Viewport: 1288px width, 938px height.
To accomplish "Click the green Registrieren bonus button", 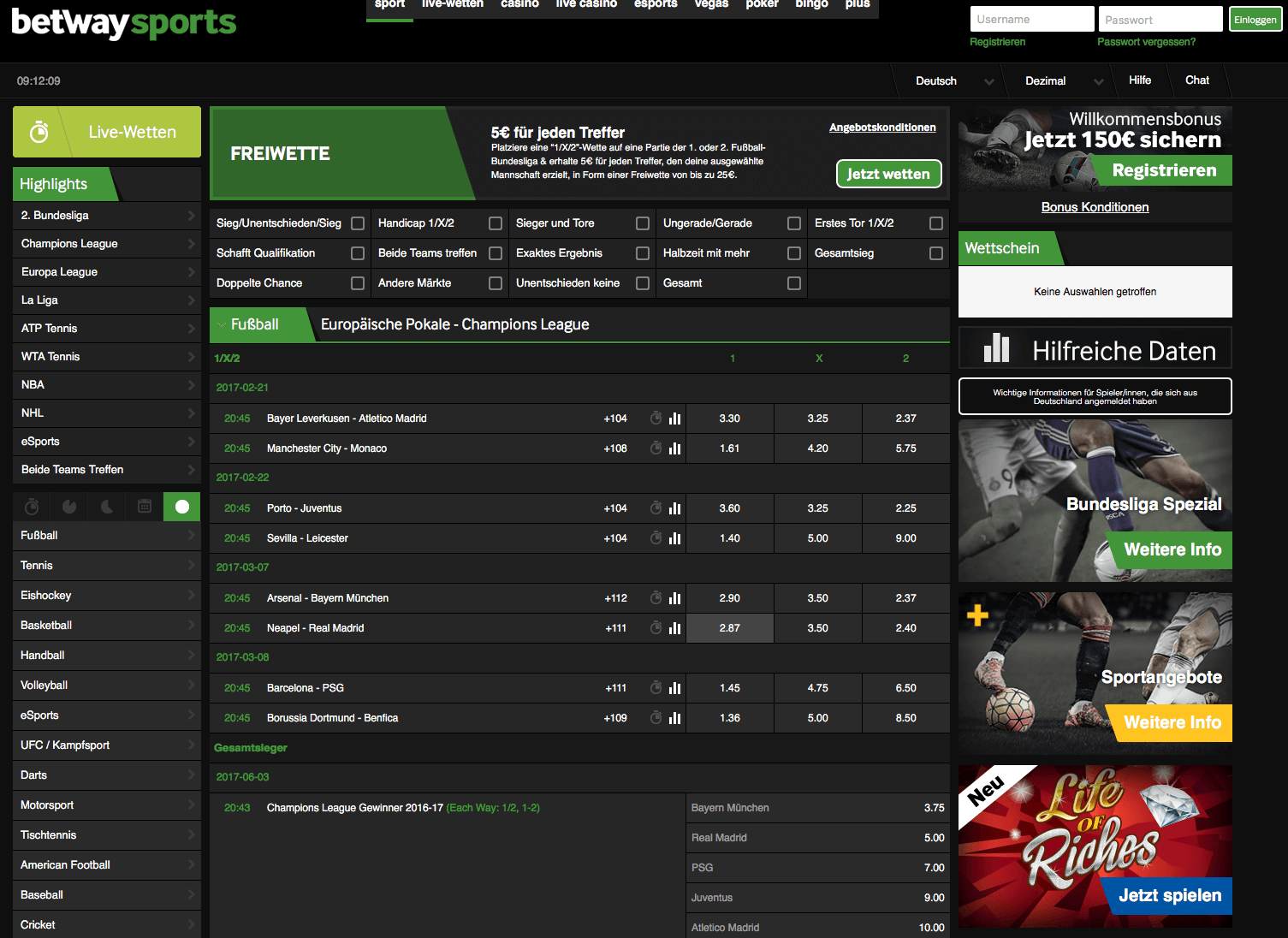I will coord(1164,170).
